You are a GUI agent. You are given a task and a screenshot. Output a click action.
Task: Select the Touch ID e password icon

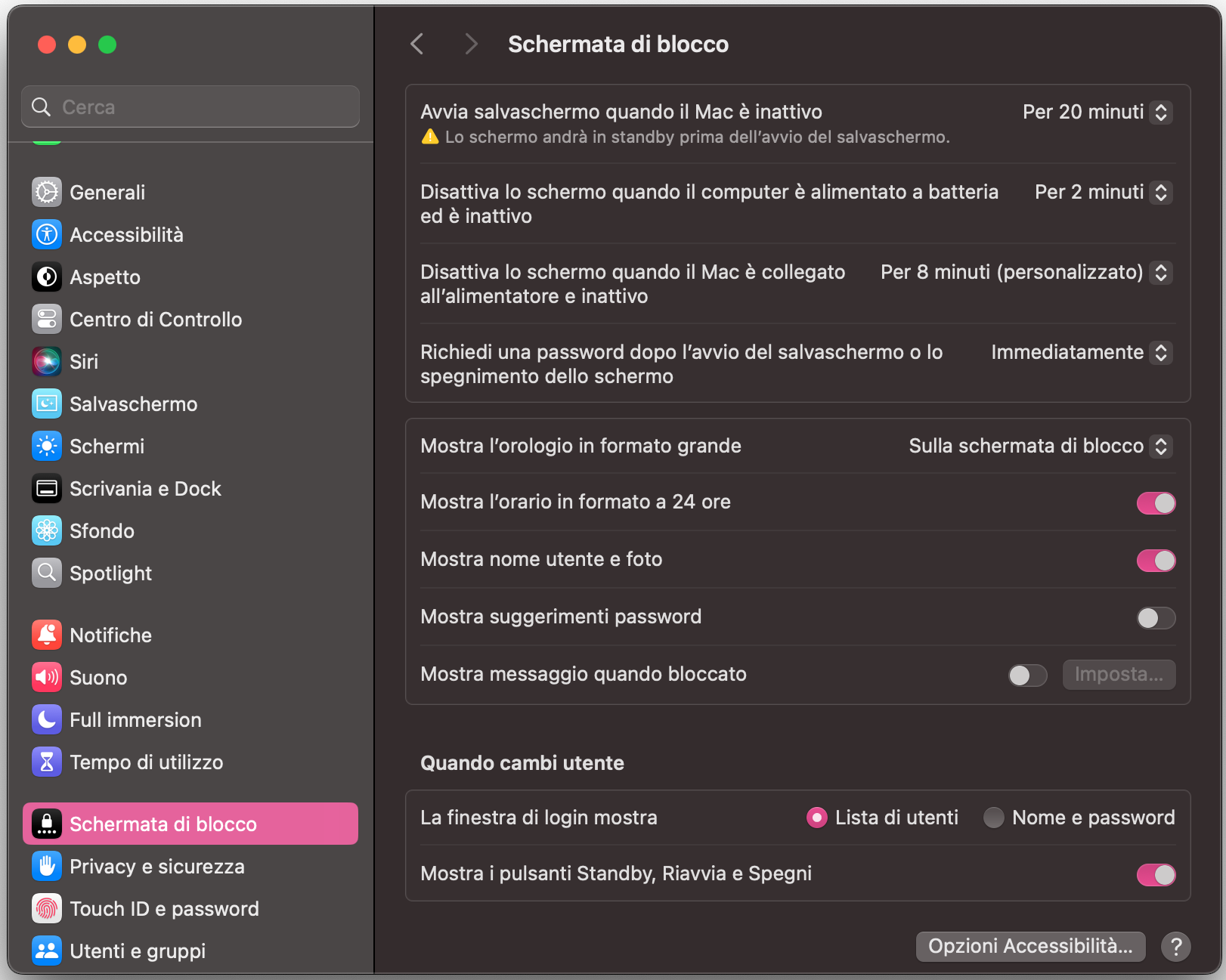46,908
